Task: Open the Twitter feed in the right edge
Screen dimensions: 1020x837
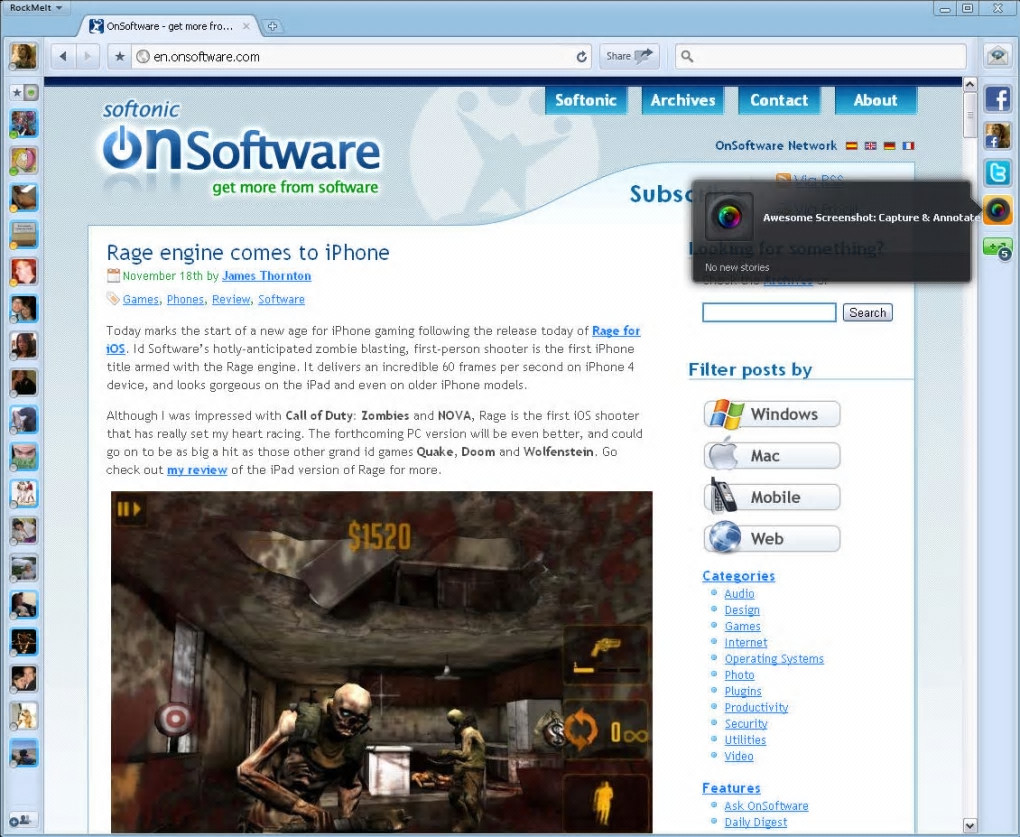Action: tap(997, 173)
